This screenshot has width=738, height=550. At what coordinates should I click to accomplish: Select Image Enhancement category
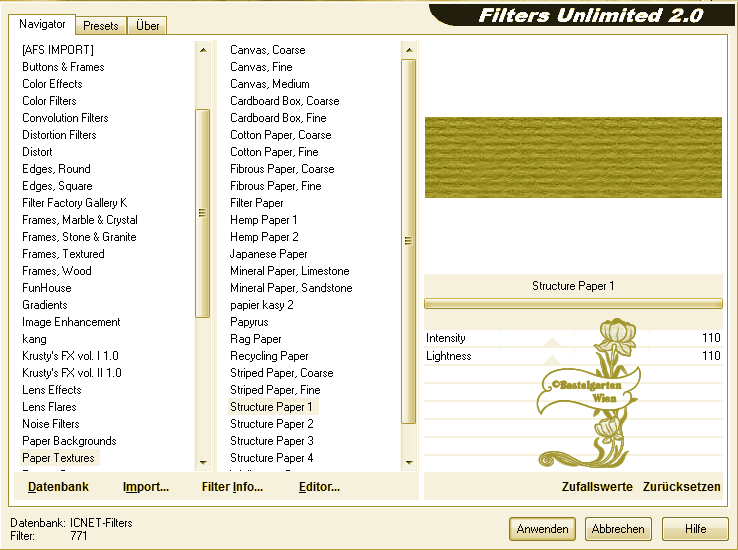click(x=71, y=322)
